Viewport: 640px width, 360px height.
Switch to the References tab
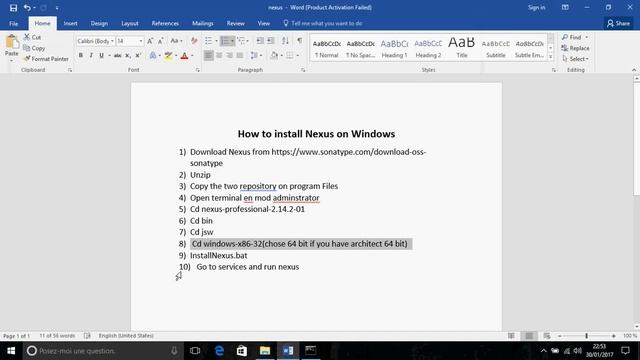(165, 24)
